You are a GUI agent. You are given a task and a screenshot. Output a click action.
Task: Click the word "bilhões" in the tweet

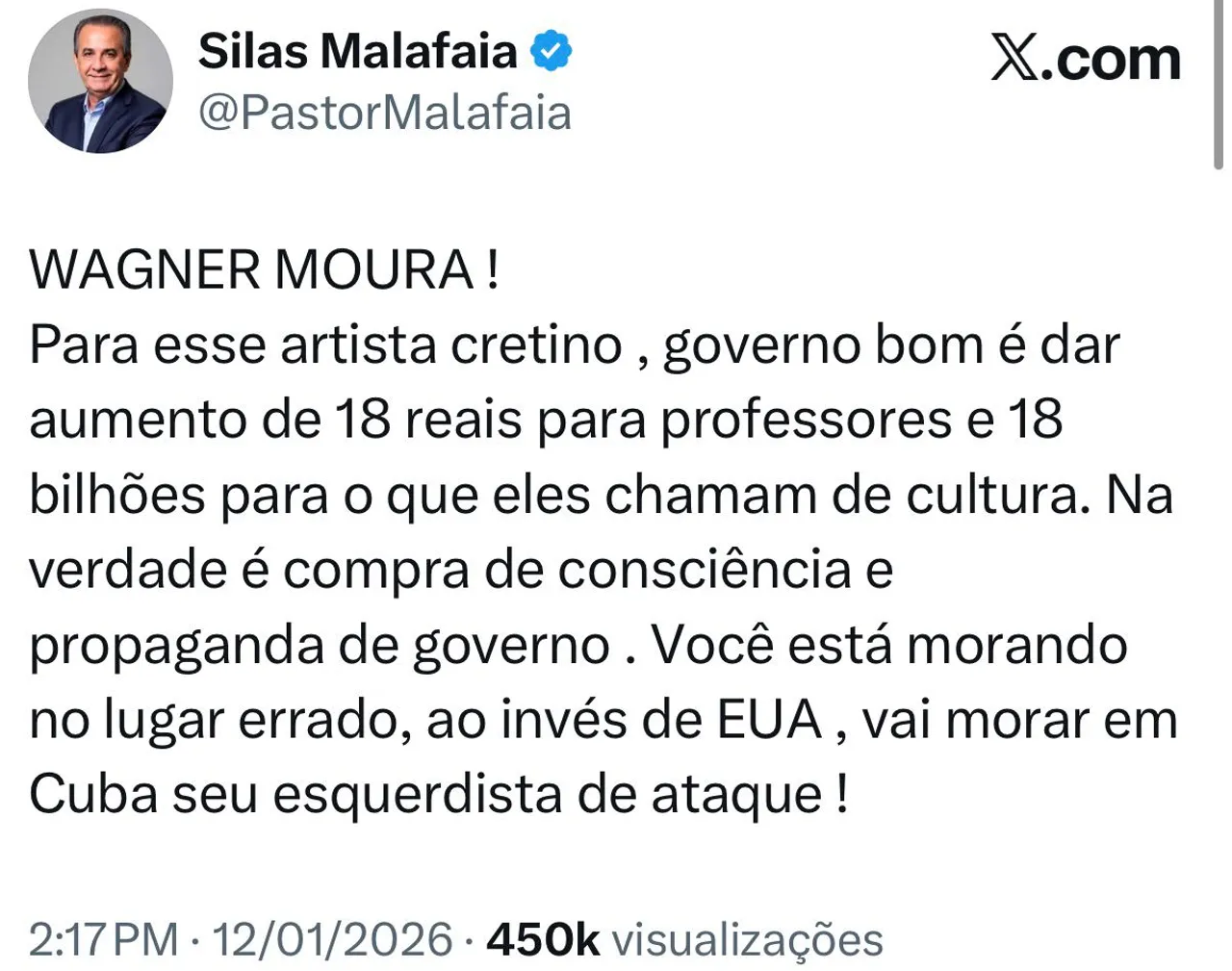pyautogui.click(x=117, y=496)
